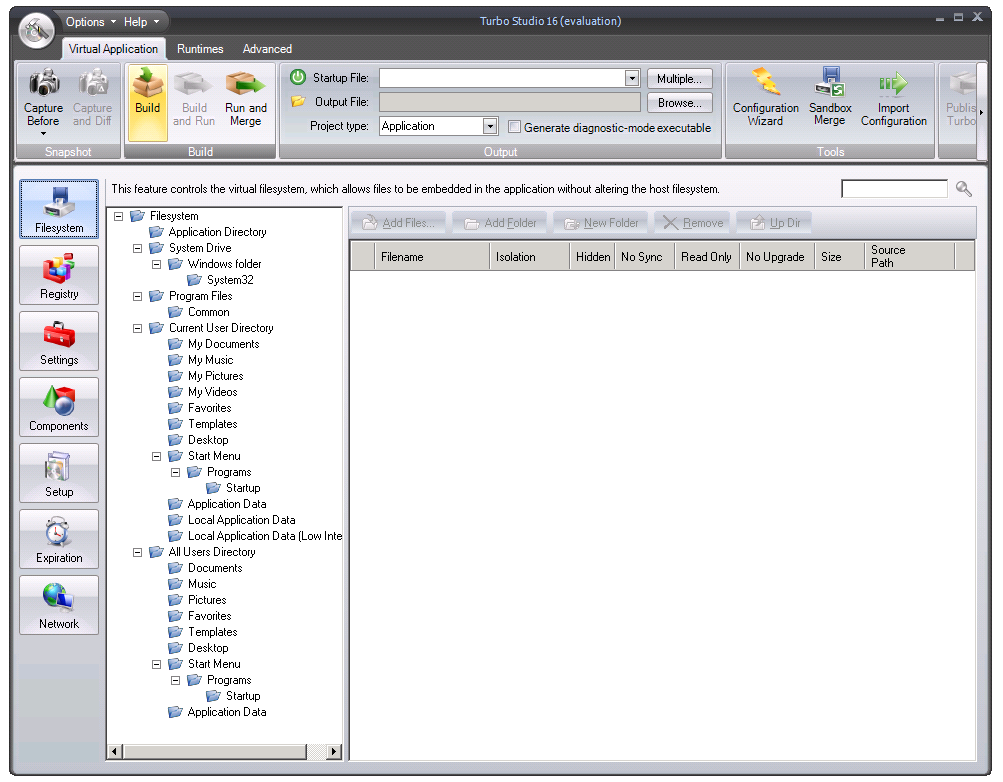Click the Output File input field
This screenshot has height=782, width=1003.
pos(509,102)
